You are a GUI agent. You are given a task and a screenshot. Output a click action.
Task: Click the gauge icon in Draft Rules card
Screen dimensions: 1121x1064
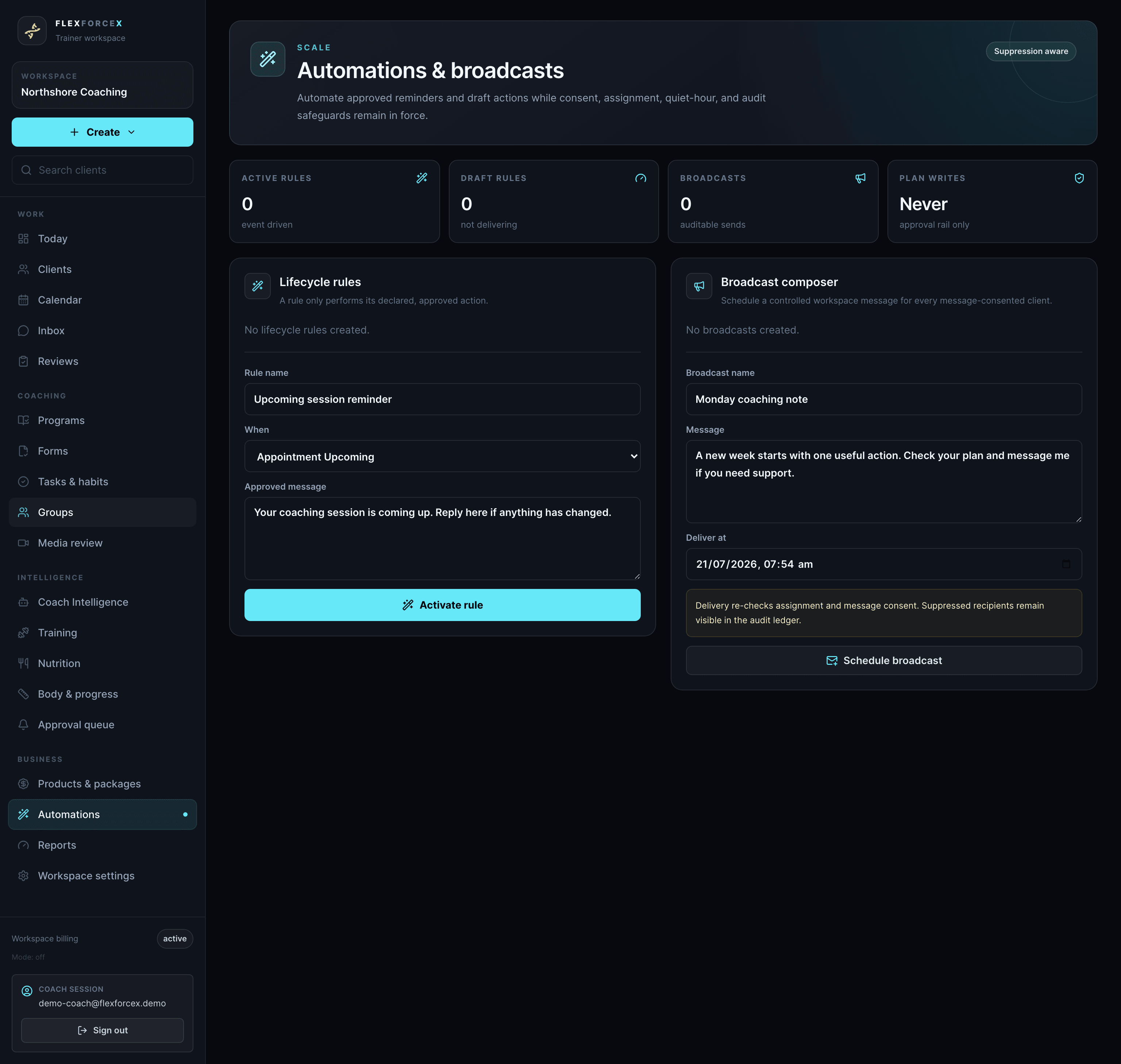coord(640,178)
